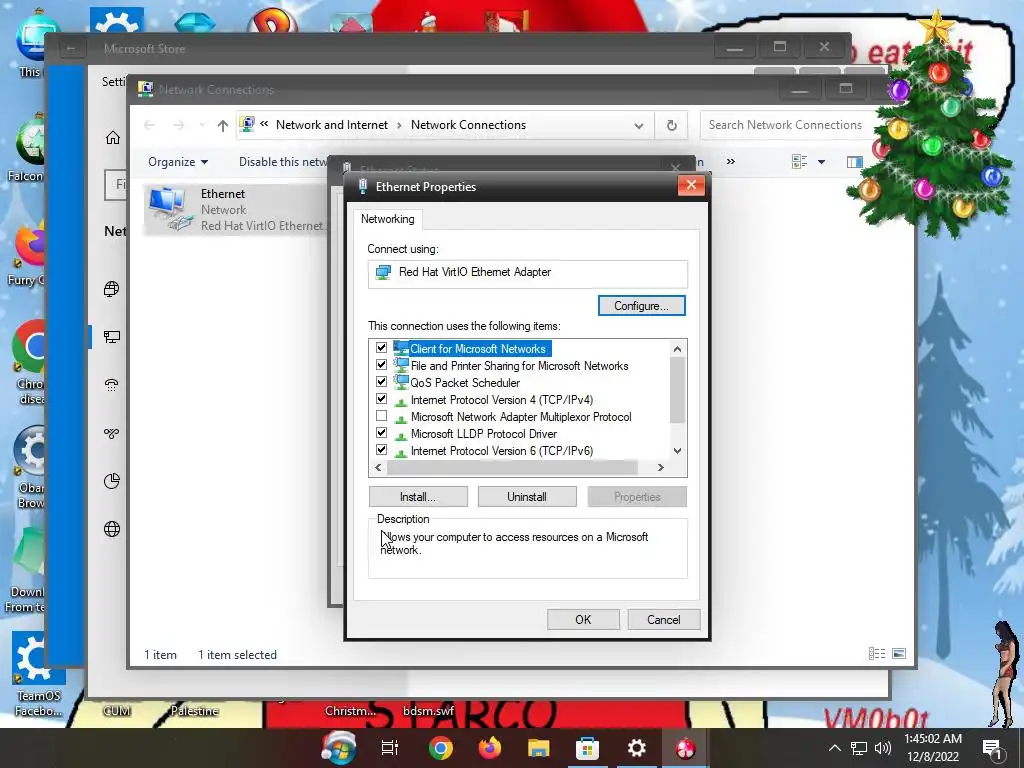Open Dial-up icon in Settings sidebar

112,385
